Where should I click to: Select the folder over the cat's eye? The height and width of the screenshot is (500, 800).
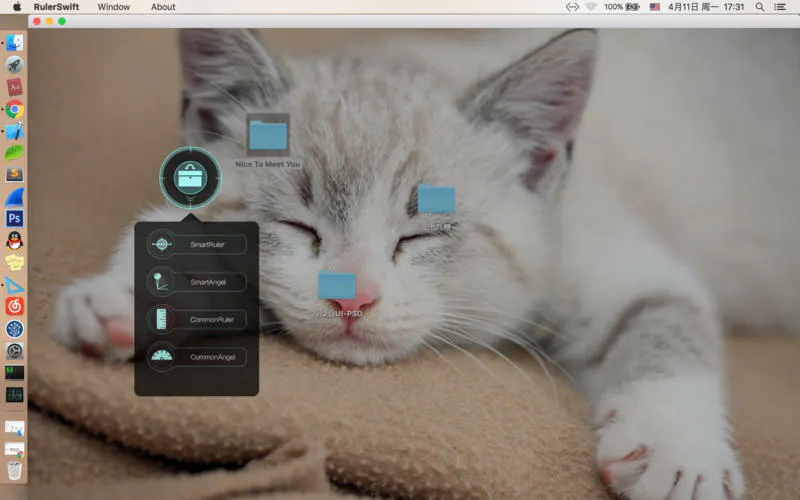point(436,199)
